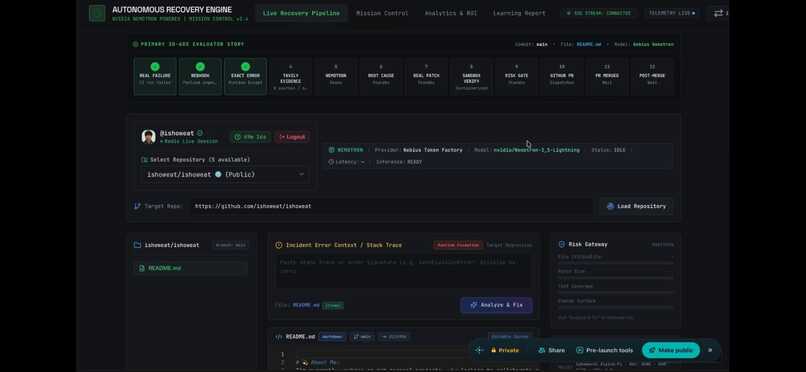Click the Incident Error Context warning icon
The width and height of the screenshot is (806, 372).
(279, 245)
